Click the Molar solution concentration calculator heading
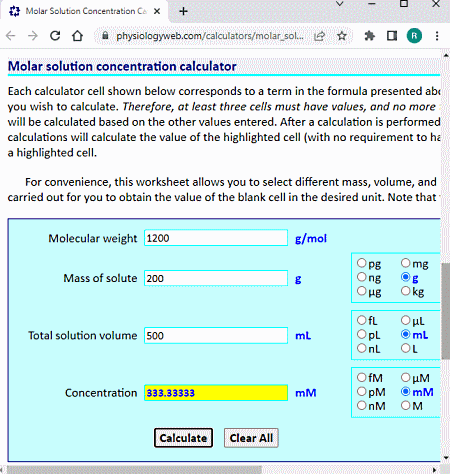 coord(122,66)
